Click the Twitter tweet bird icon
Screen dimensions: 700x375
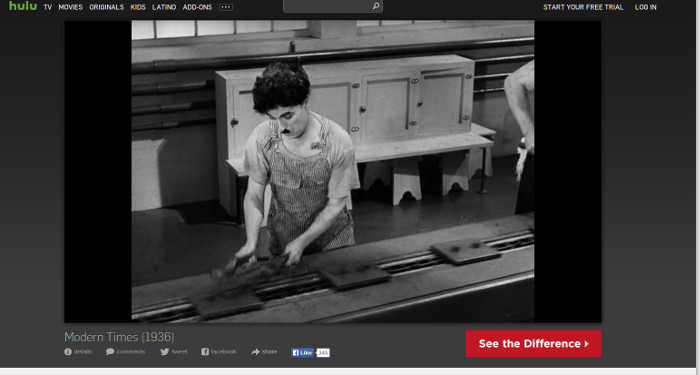pos(164,352)
